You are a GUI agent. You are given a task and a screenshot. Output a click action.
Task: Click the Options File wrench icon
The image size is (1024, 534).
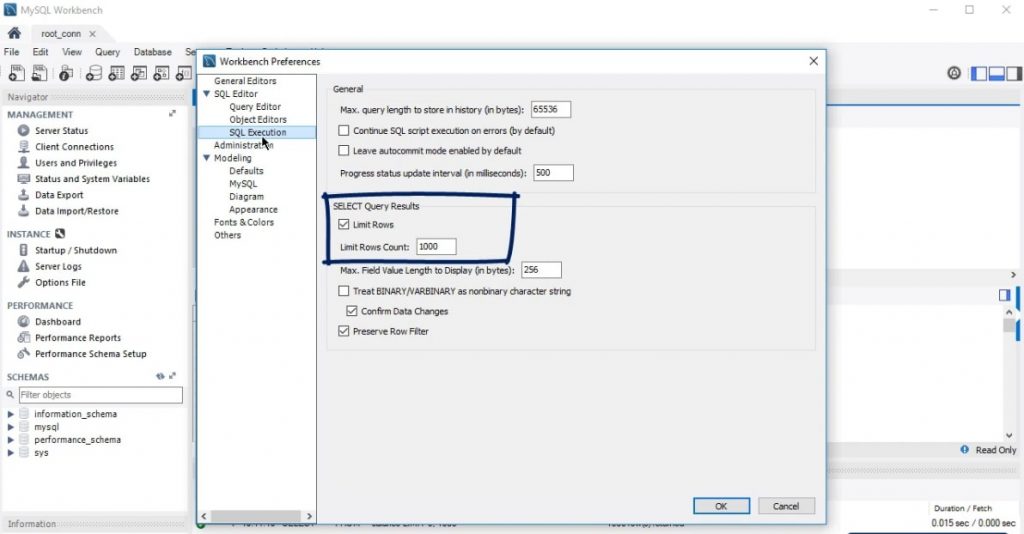(24, 283)
